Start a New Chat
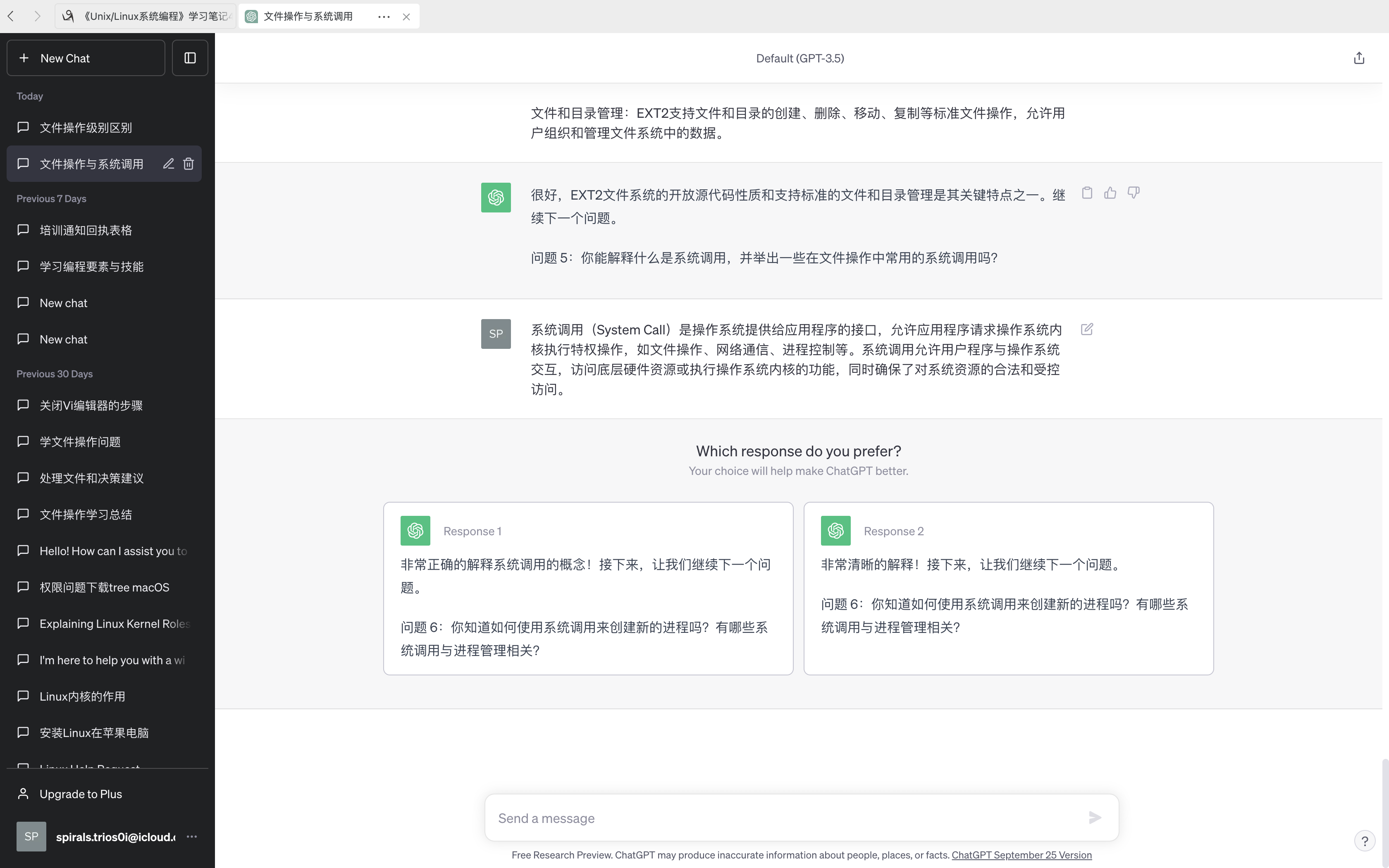The image size is (1389, 868). coord(86,58)
